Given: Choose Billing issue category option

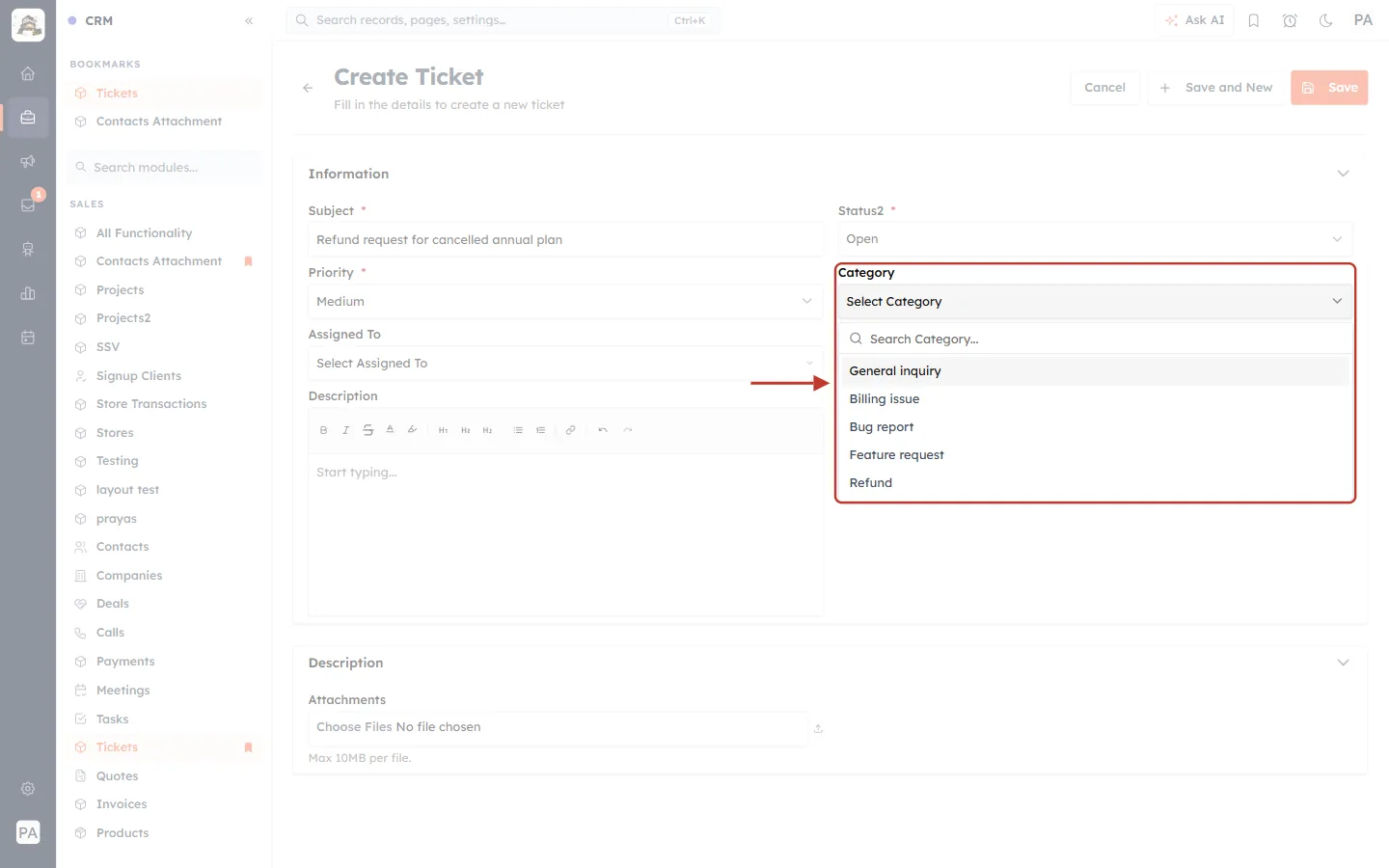Looking at the screenshot, I should pyautogui.click(x=1095, y=399).
